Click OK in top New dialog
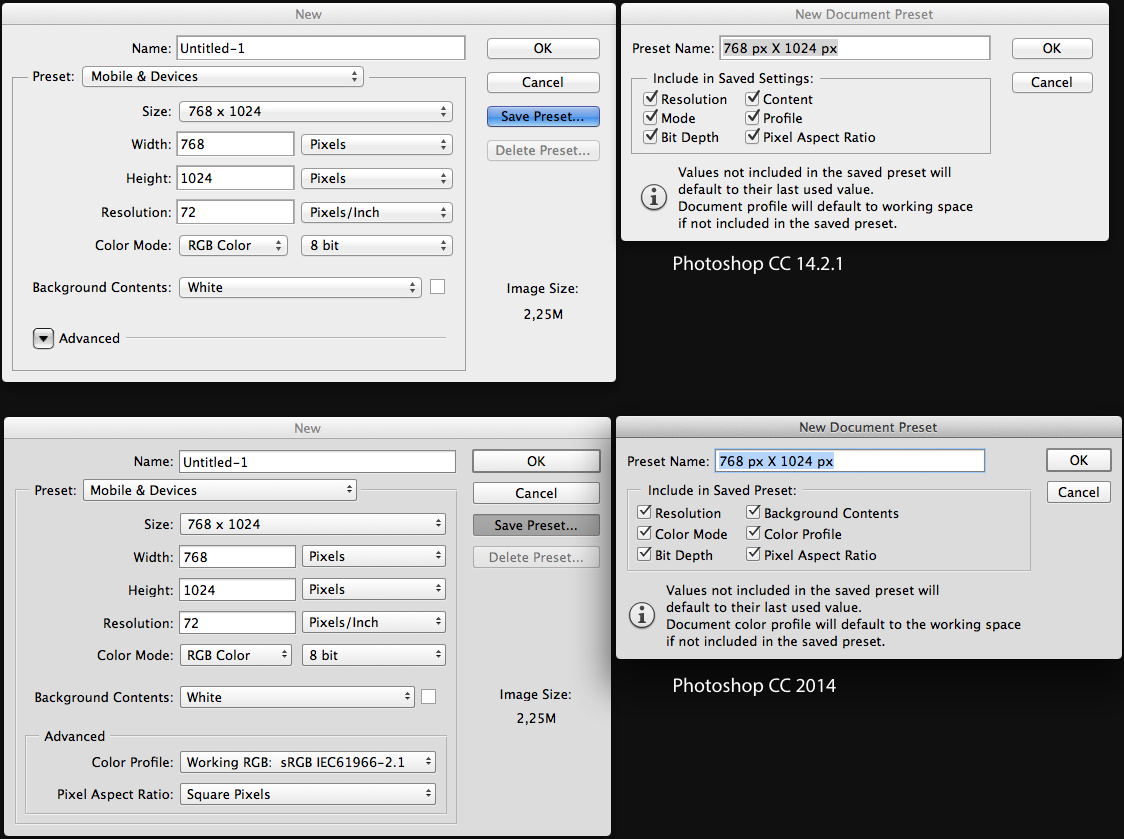This screenshot has width=1124, height=839. tap(543, 48)
